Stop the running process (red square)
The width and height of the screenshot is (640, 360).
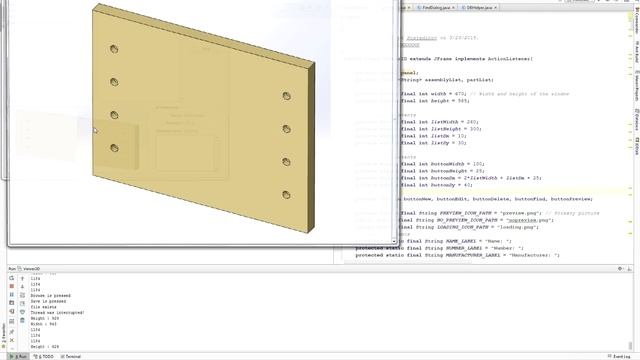[11, 286]
